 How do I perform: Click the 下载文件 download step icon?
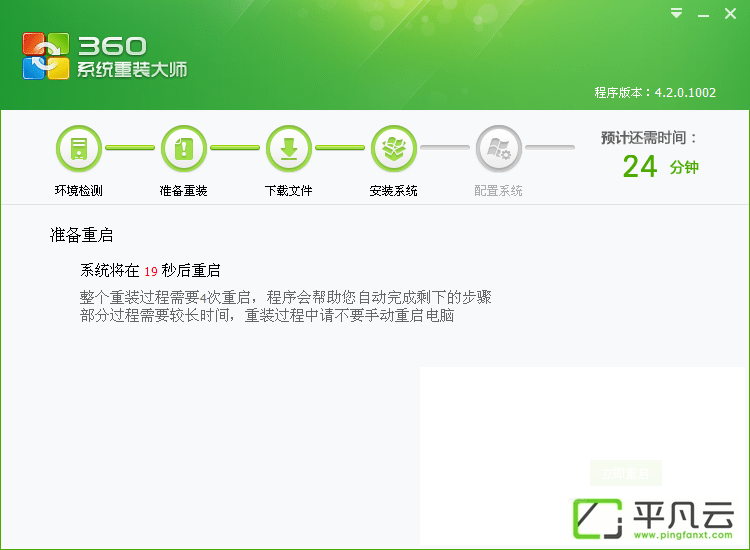289,149
